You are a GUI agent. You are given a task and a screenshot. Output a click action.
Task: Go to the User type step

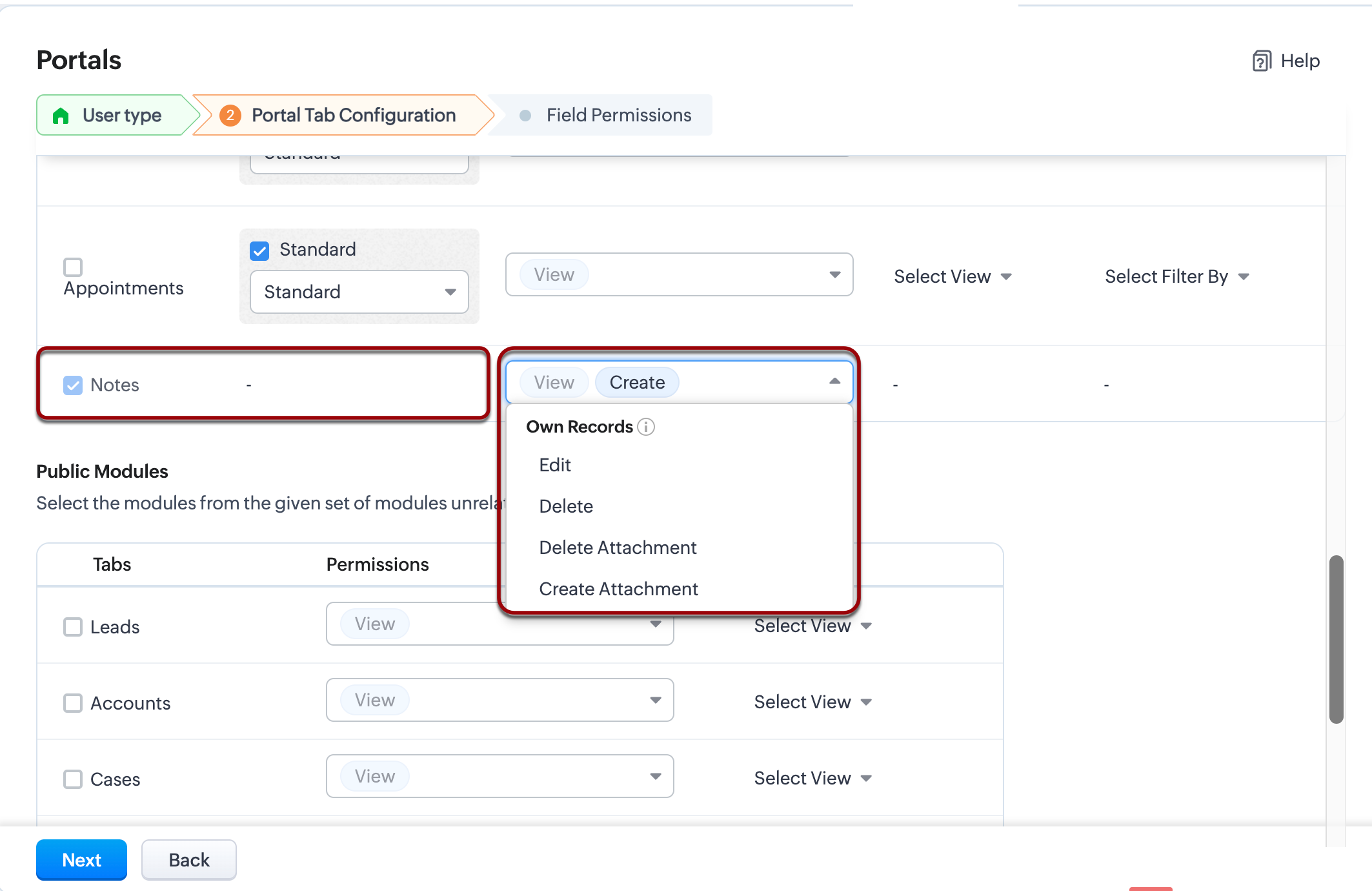click(x=116, y=115)
